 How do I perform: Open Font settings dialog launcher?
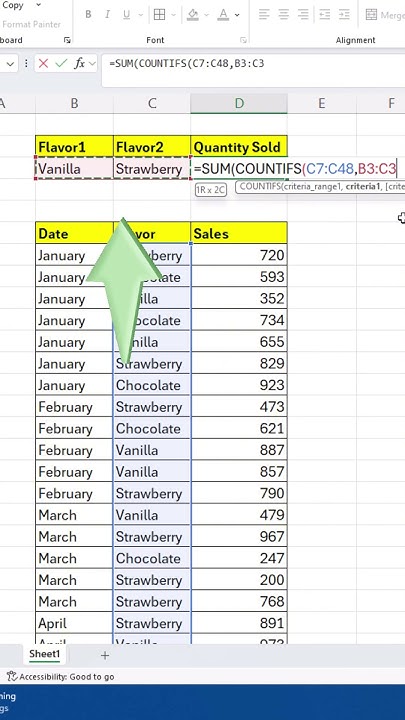point(243,40)
